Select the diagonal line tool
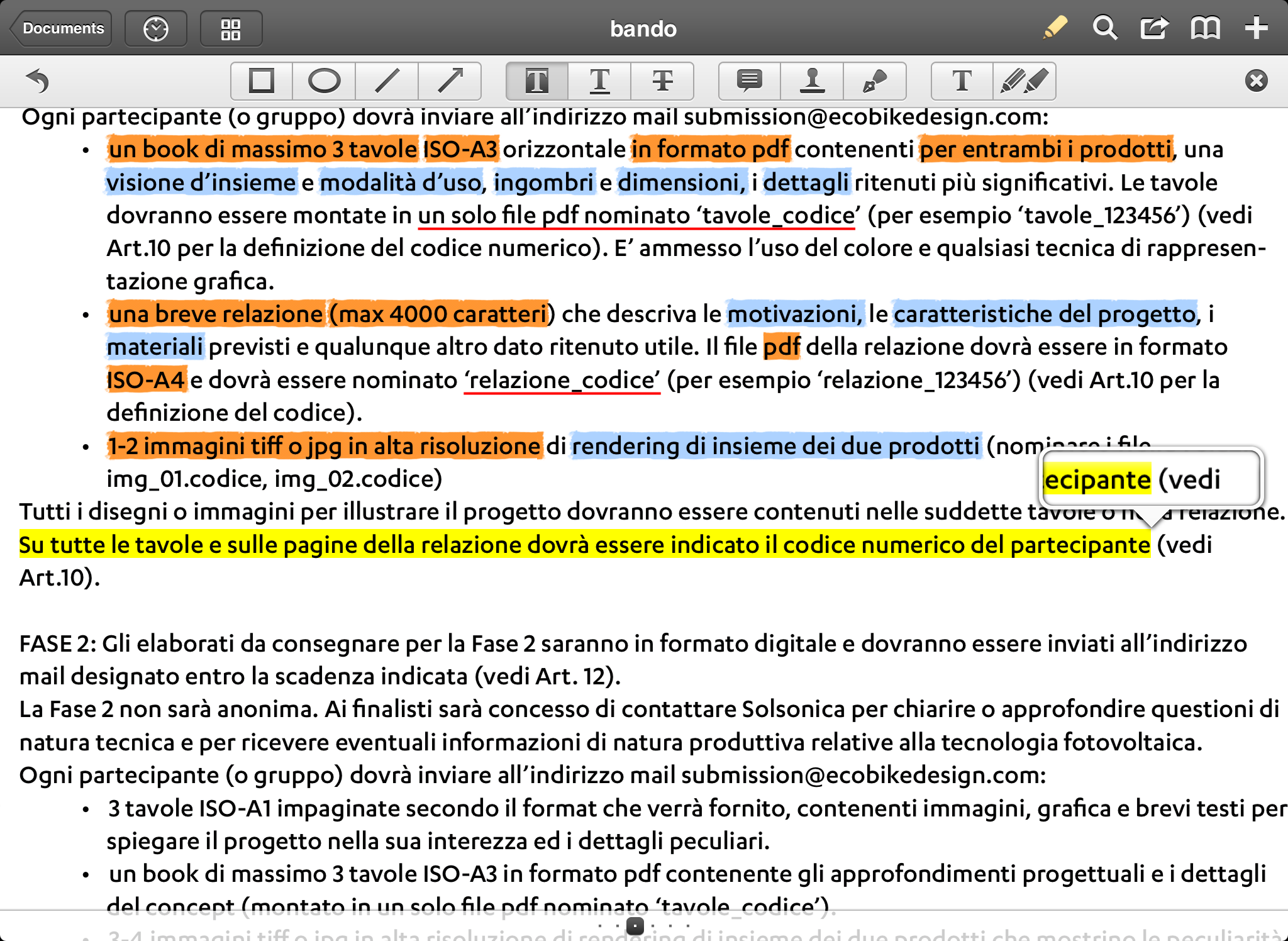Image resolution: width=1288 pixels, height=941 pixels. [x=386, y=79]
